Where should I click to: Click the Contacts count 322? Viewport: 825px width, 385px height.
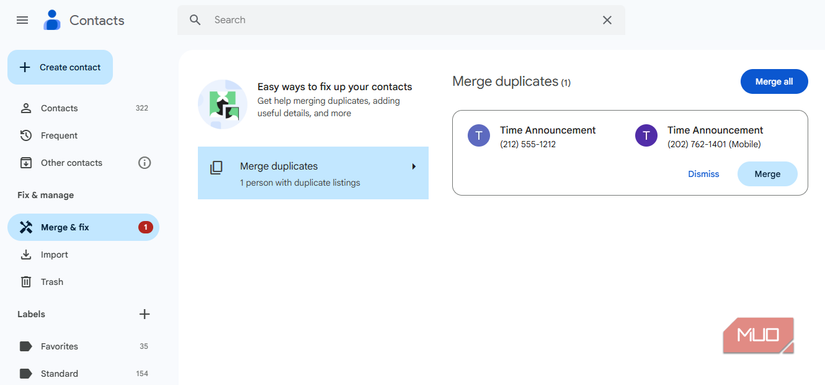[x=142, y=108]
